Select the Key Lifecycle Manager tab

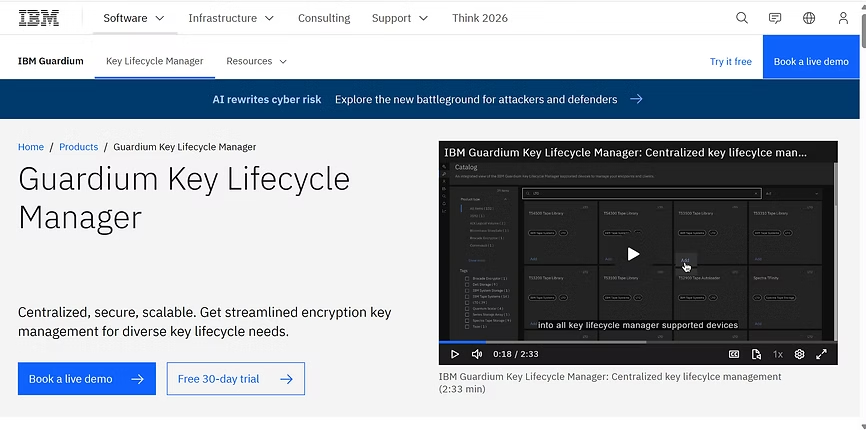155,61
